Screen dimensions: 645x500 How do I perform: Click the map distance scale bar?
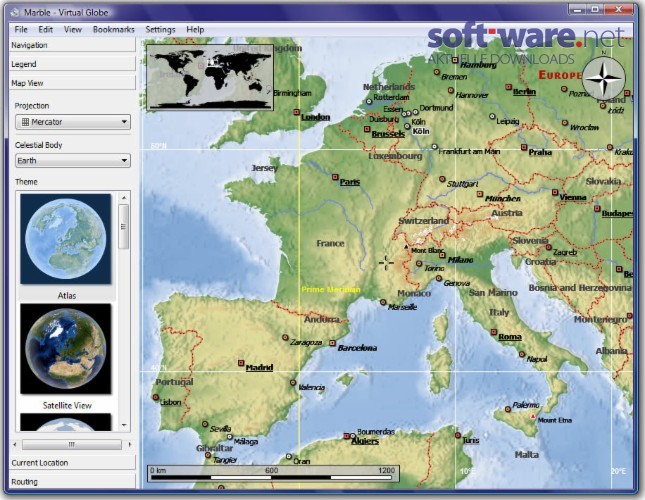tap(273, 473)
